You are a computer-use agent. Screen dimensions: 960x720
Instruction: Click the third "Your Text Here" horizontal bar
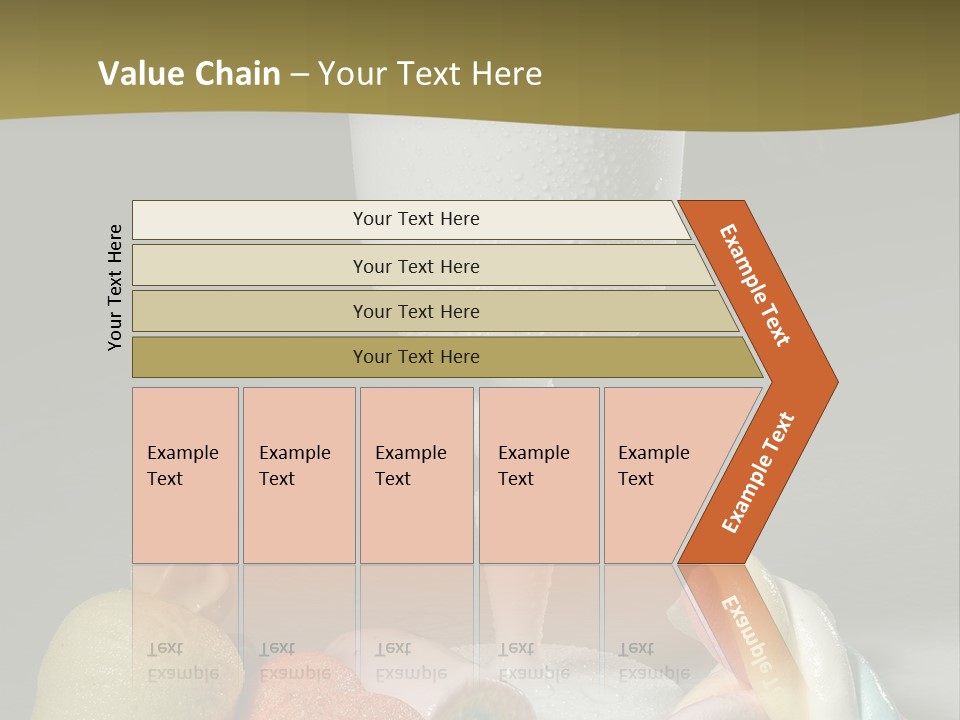pyautogui.click(x=416, y=311)
